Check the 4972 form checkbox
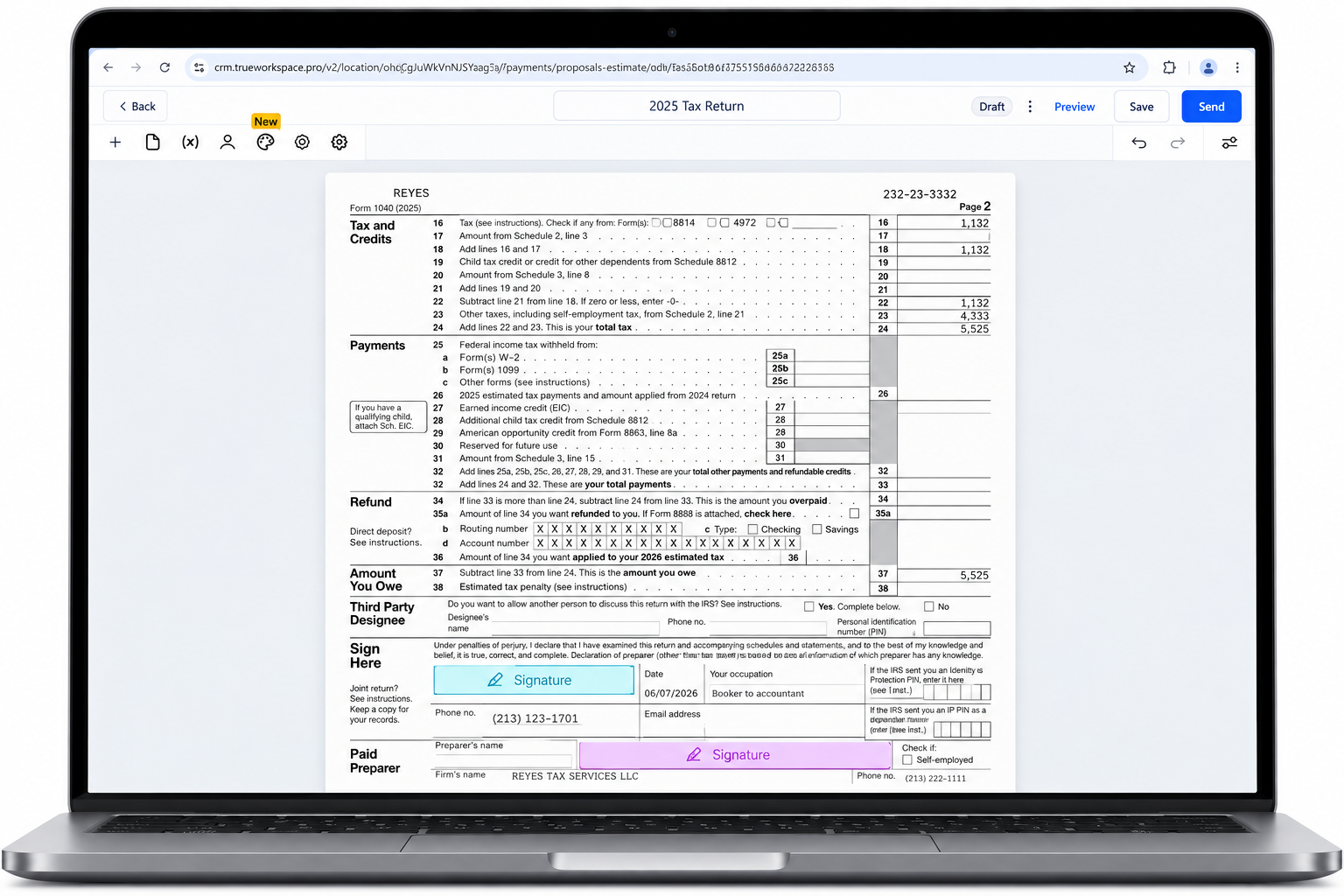The width and height of the screenshot is (1344, 896). pos(724,222)
